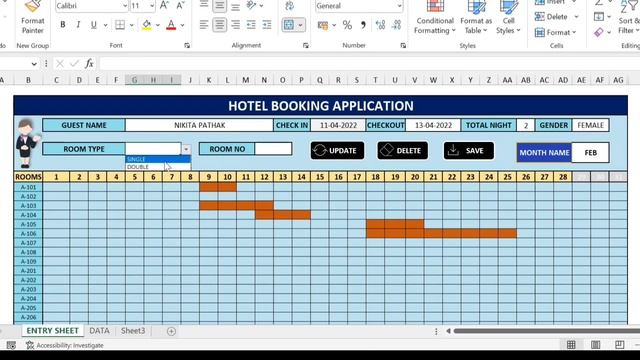Click the Fill down icon in Editing
The width and height of the screenshot is (640, 360).
coord(599,17)
